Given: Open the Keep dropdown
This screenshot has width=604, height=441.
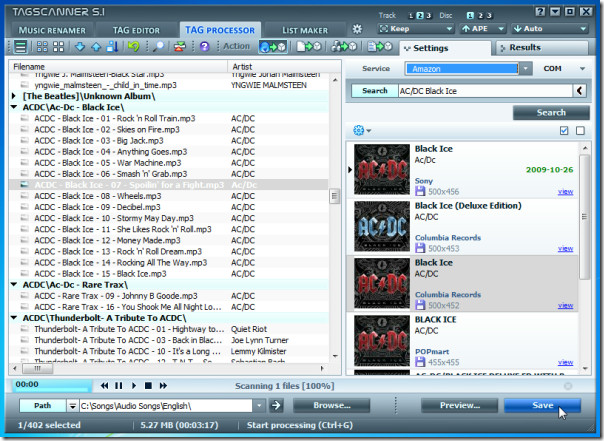Looking at the screenshot, I should pyautogui.click(x=416, y=29).
